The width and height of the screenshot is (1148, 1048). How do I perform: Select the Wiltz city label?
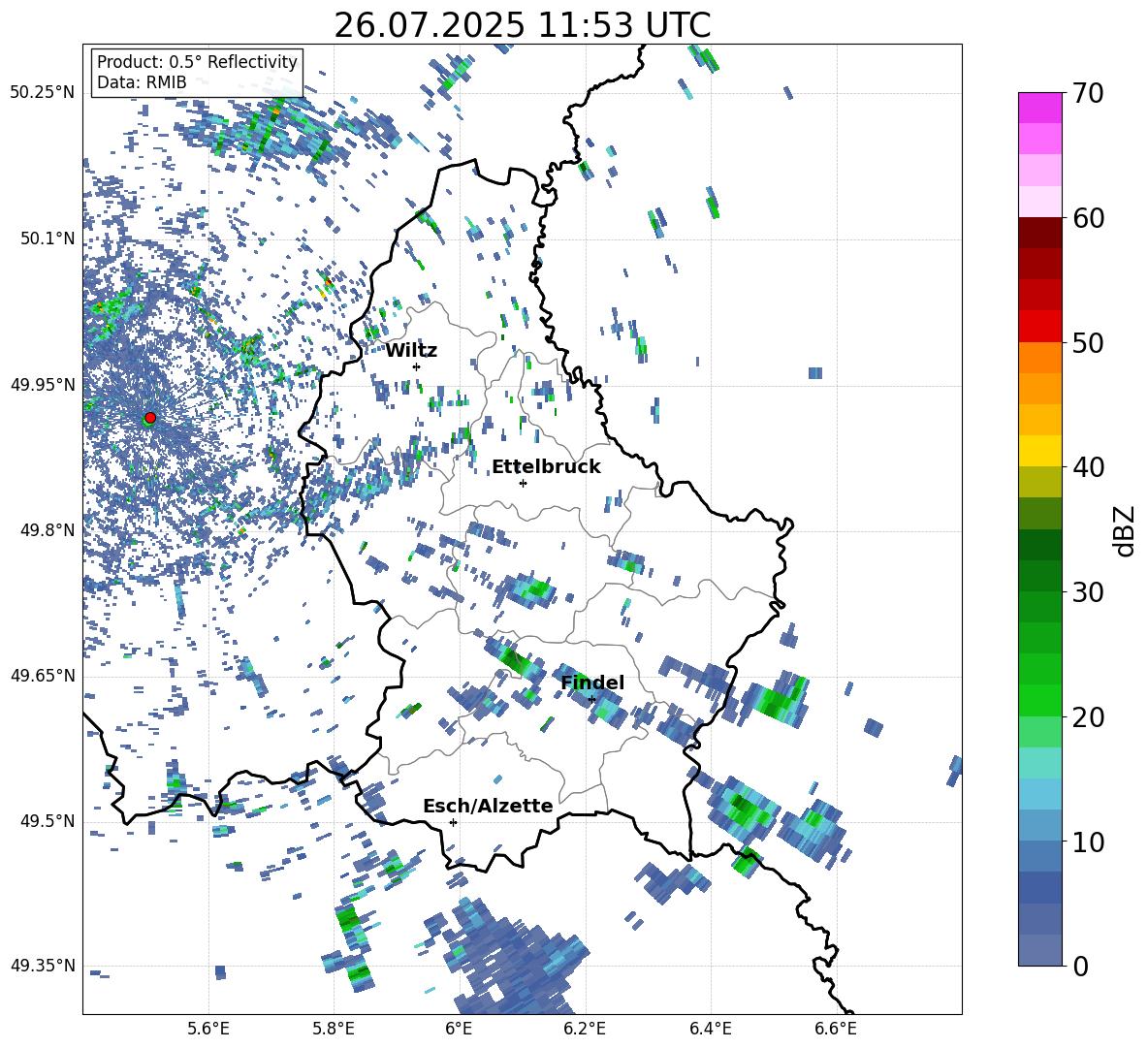pos(411,351)
